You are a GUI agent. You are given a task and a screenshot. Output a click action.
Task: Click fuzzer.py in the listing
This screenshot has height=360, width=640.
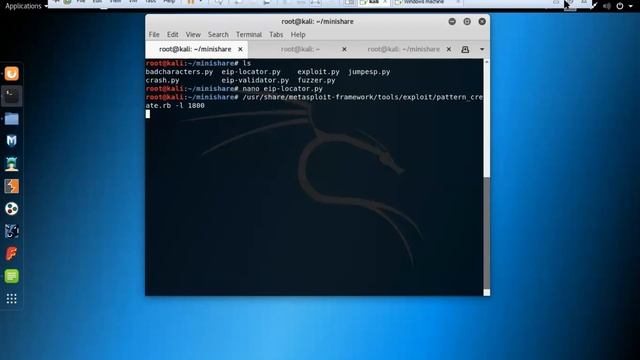[316, 80]
